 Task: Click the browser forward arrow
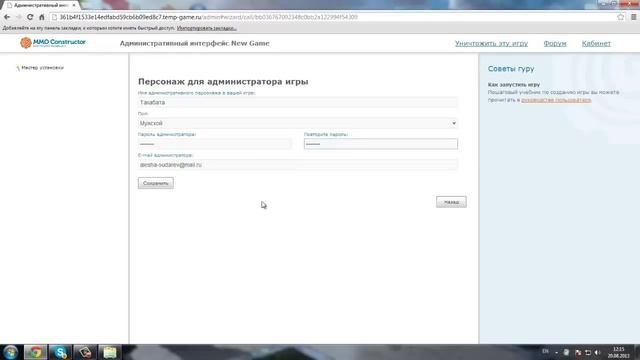[x=19, y=17]
